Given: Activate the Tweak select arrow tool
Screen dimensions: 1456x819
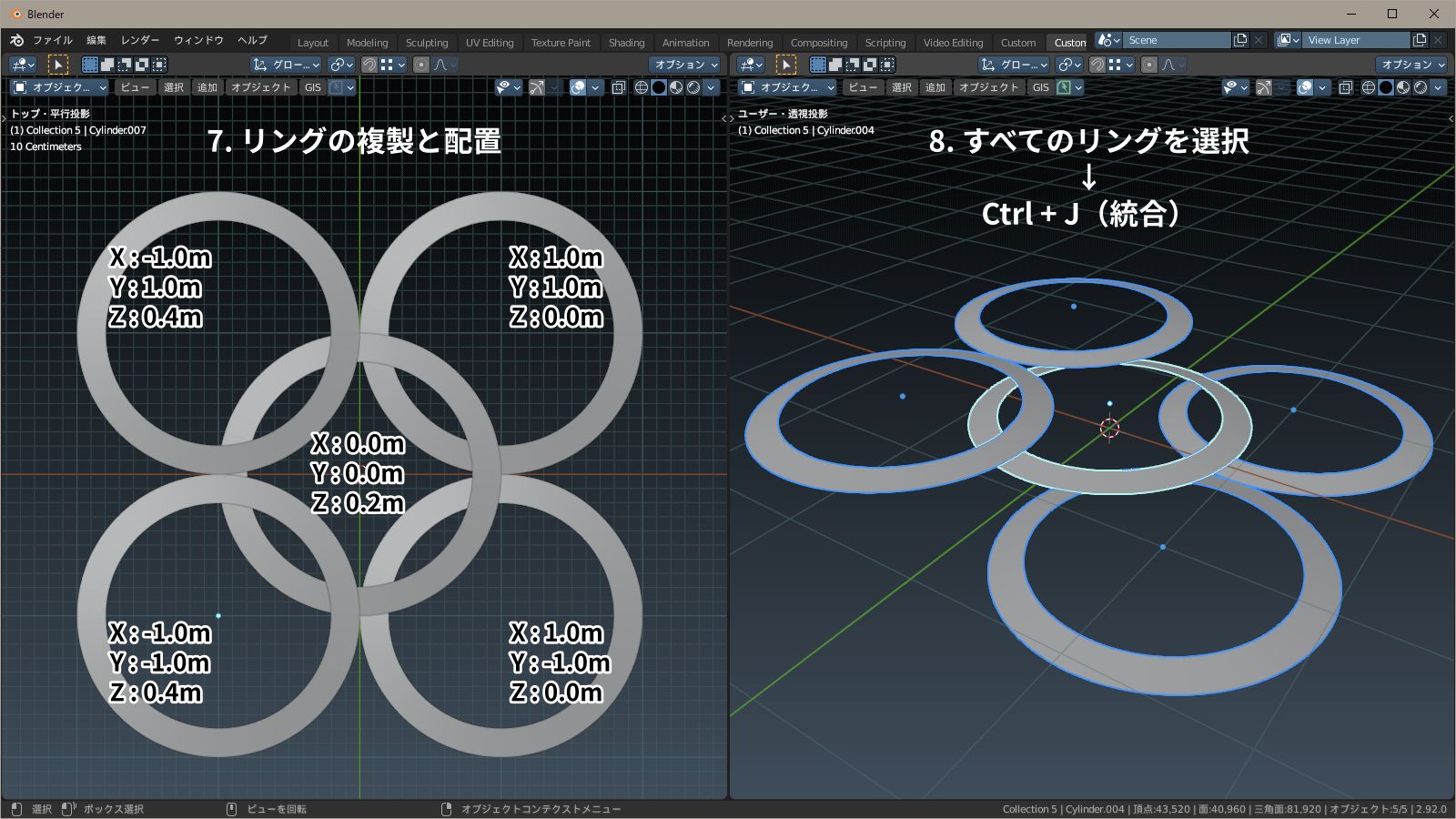Looking at the screenshot, I should (x=57, y=64).
